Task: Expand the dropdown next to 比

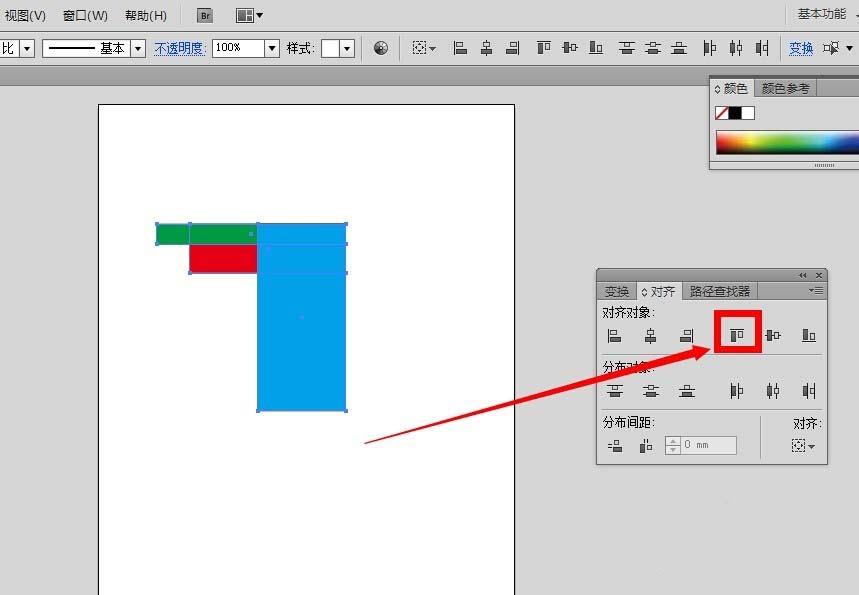Action: tap(27, 48)
